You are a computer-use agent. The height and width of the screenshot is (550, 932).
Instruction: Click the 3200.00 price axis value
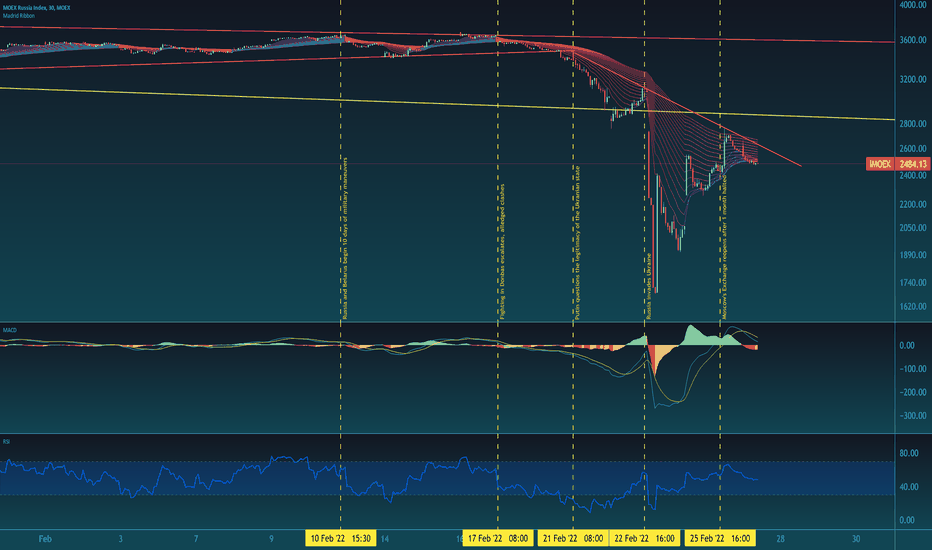pyautogui.click(x=913, y=79)
